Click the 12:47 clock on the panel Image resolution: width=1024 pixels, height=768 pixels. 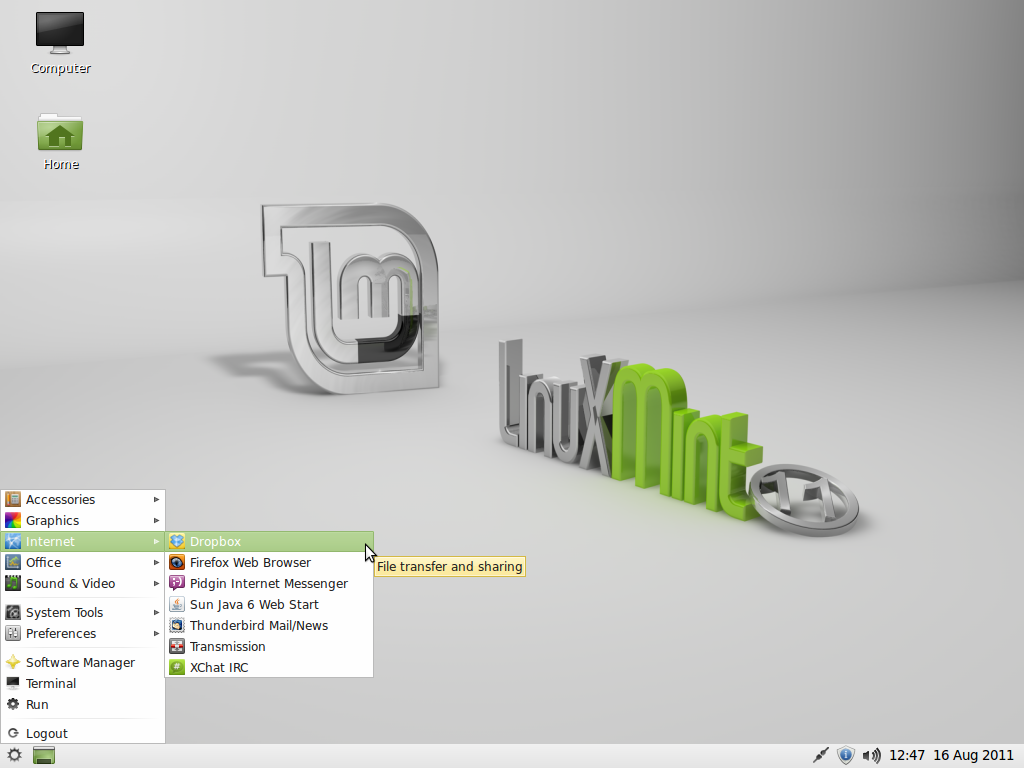(x=906, y=756)
